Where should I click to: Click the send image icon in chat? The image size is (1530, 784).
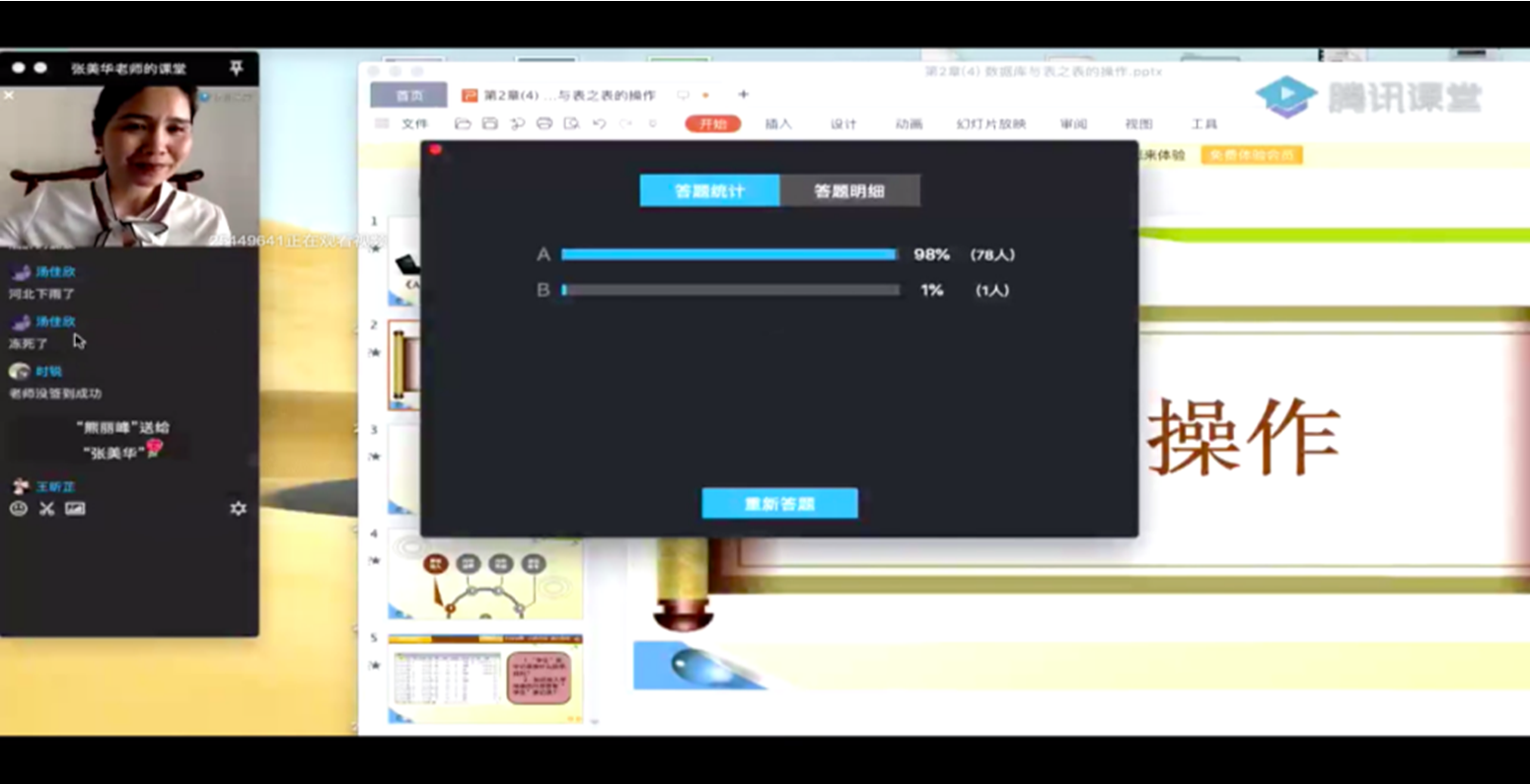[x=75, y=509]
